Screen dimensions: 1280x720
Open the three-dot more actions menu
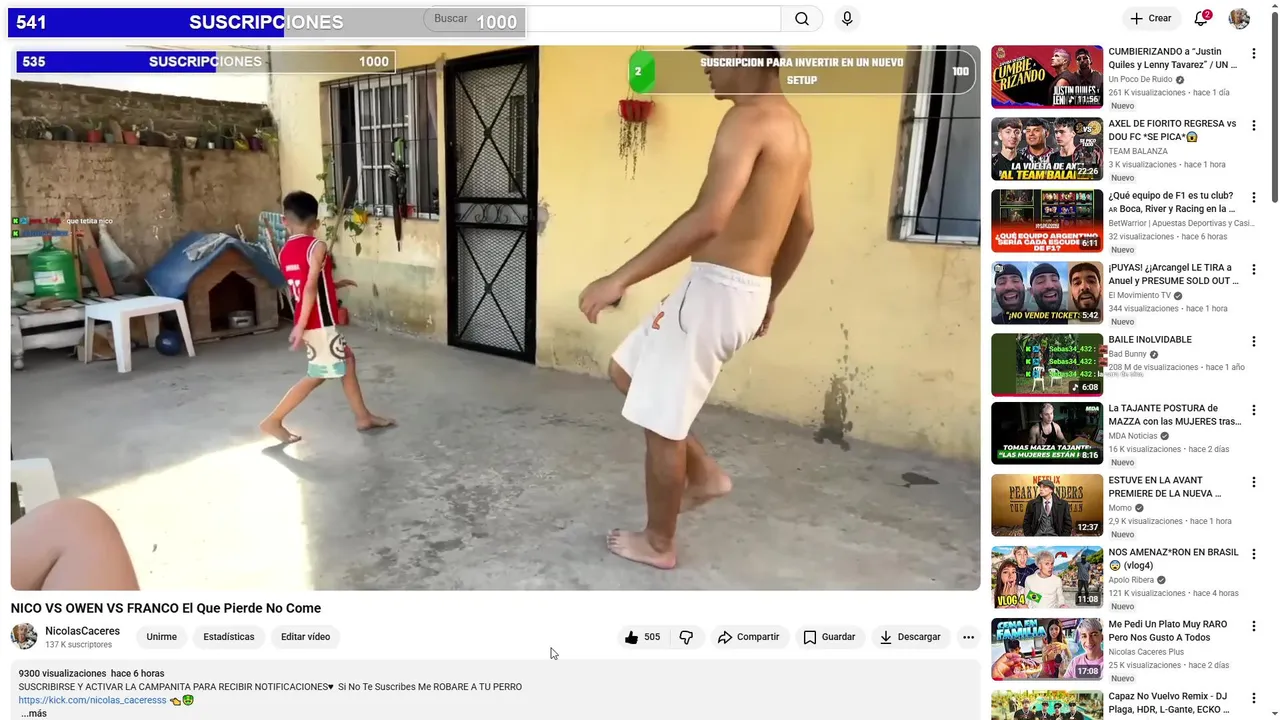point(968,637)
